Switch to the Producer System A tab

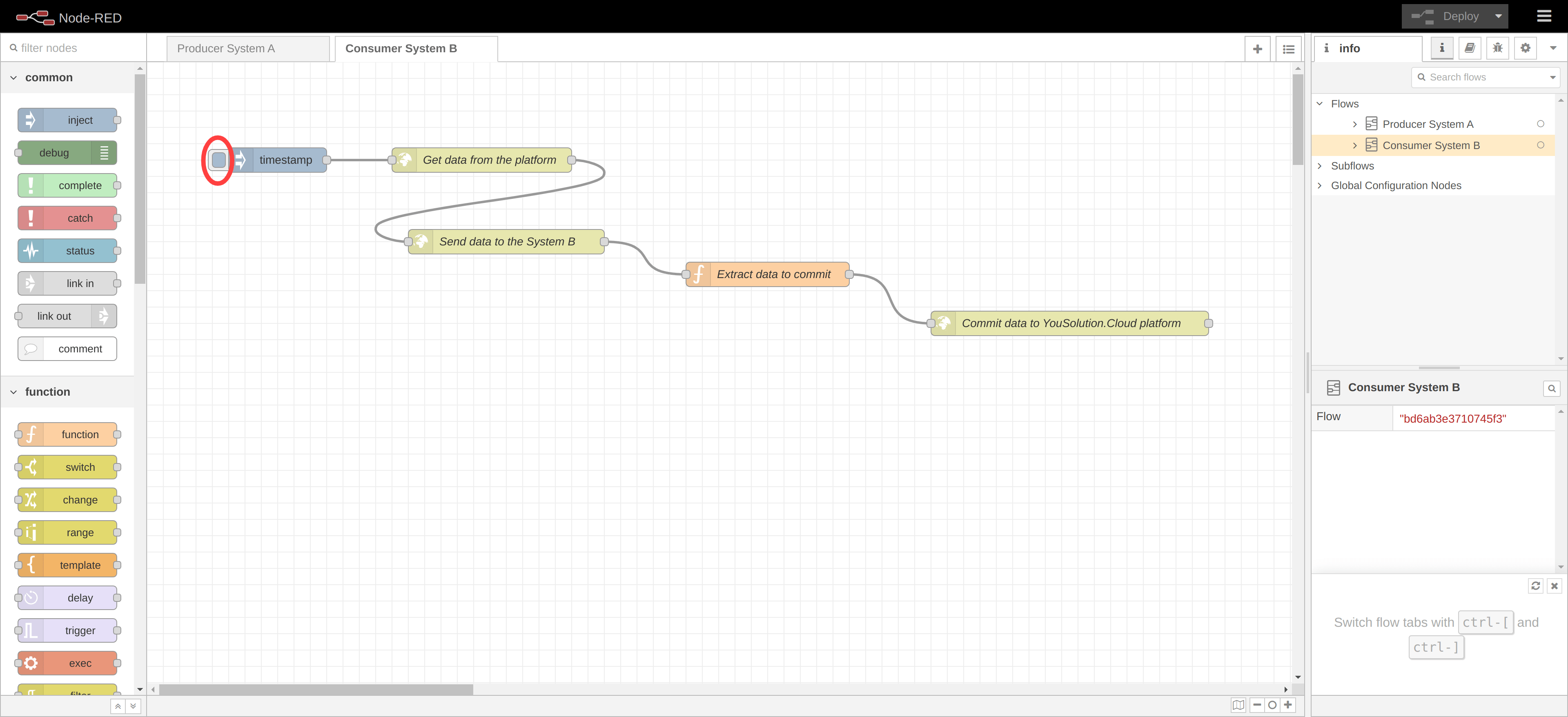pyautogui.click(x=227, y=49)
